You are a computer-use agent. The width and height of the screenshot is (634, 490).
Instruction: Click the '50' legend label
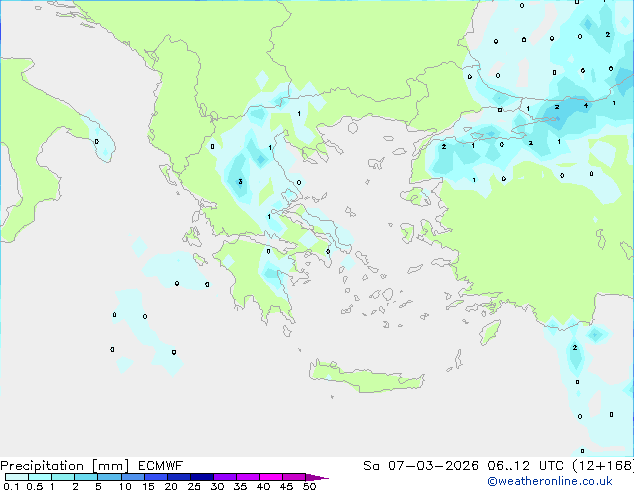tap(309, 486)
